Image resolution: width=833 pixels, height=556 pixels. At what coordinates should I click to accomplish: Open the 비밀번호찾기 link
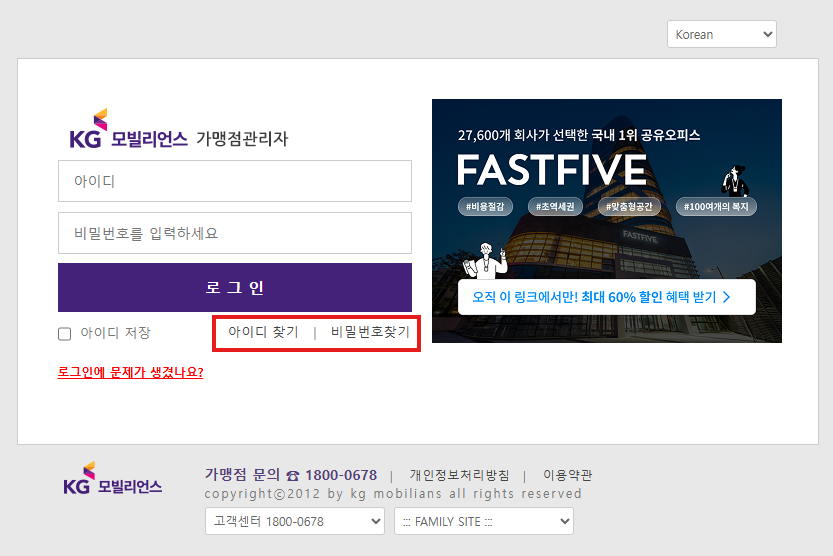370,332
